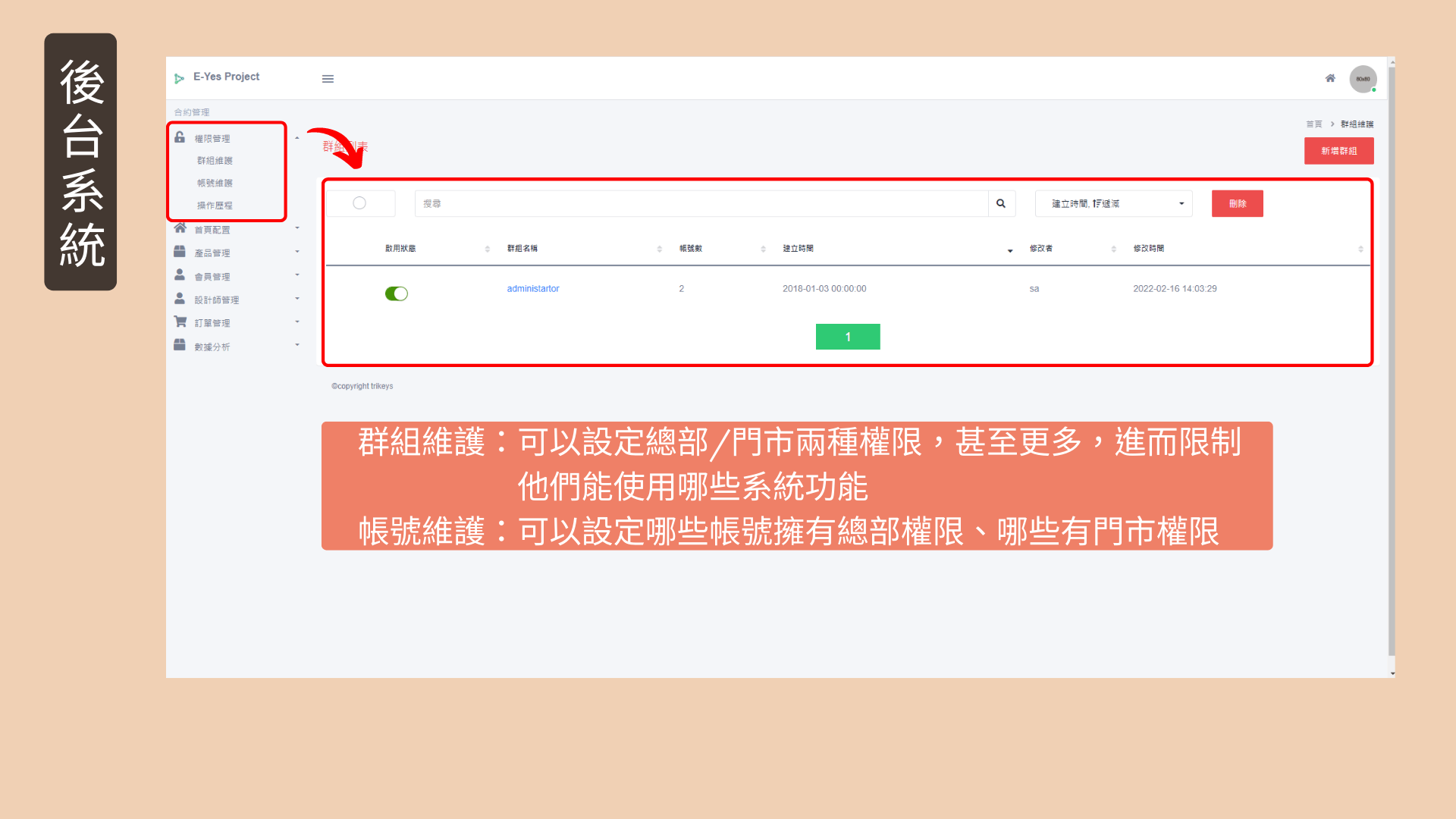Click the 會員管理 person icon
The width and height of the screenshot is (1456, 819).
[x=180, y=275]
